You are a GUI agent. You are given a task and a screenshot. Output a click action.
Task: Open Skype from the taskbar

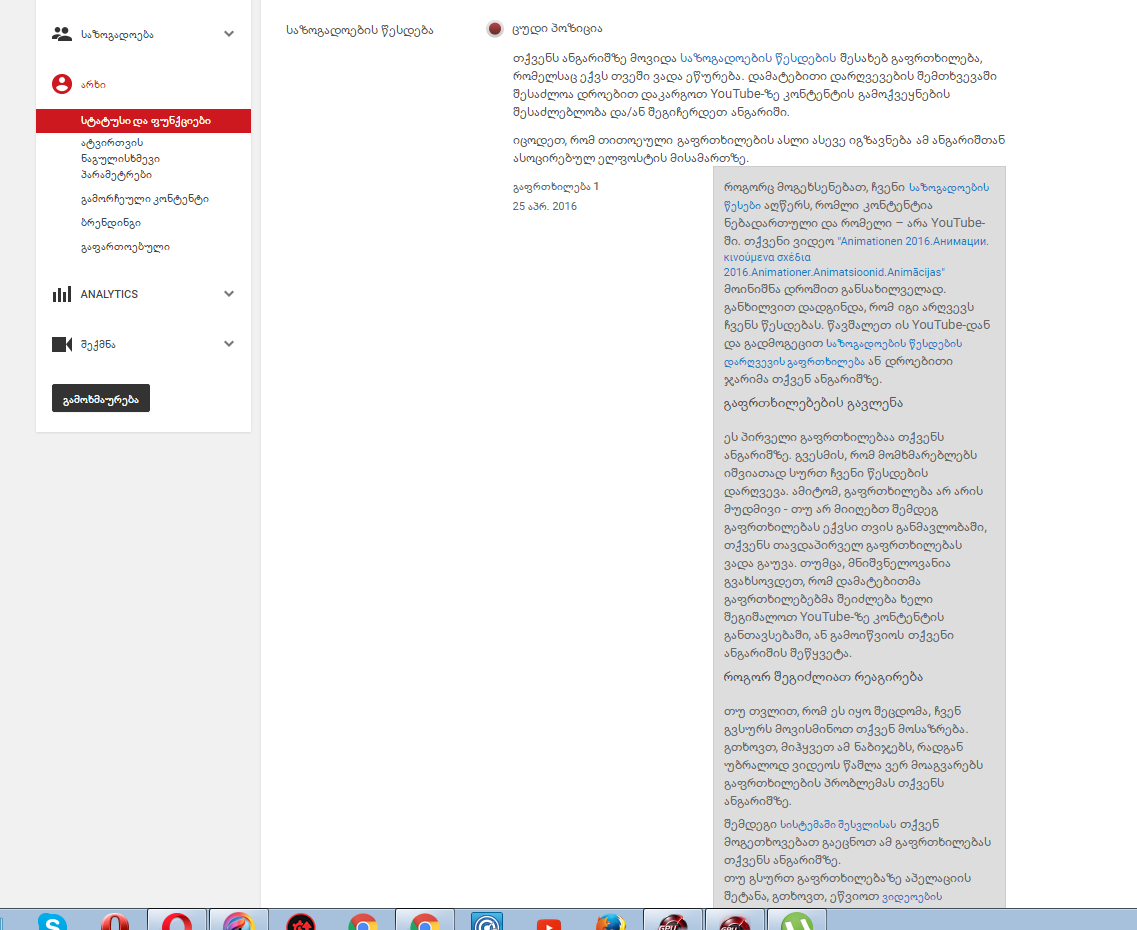(52, 921)
